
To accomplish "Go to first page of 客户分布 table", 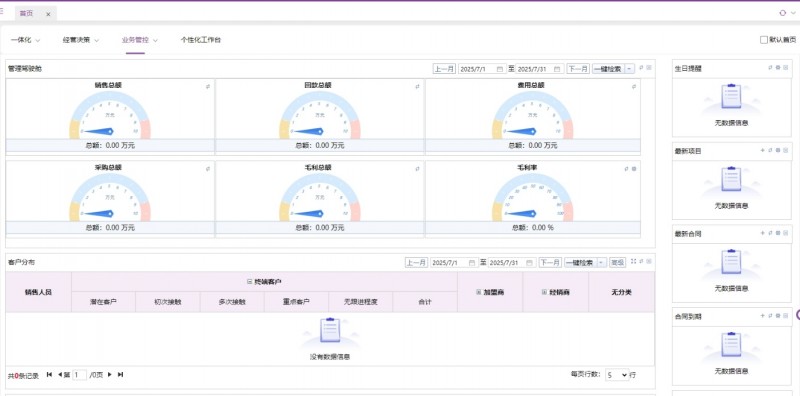I will point(49,375).
